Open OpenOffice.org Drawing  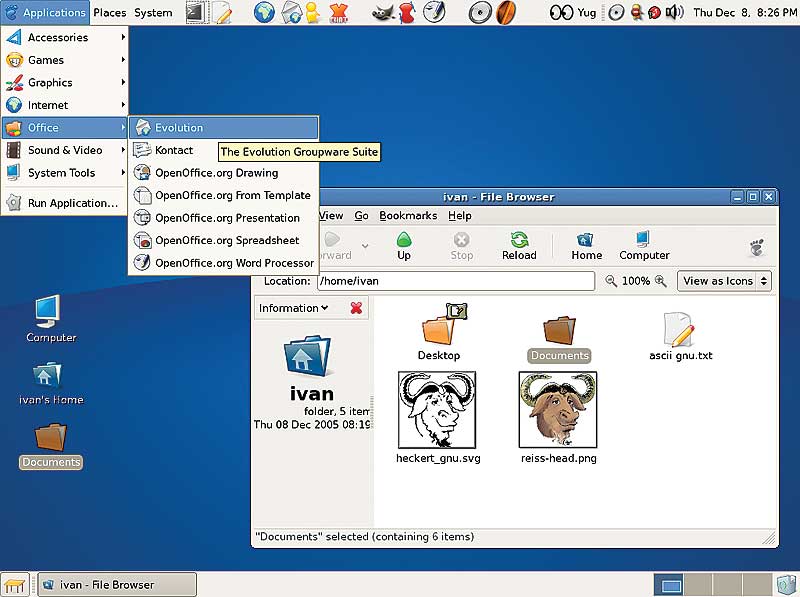pyautogui.click(x=224, y=172)
